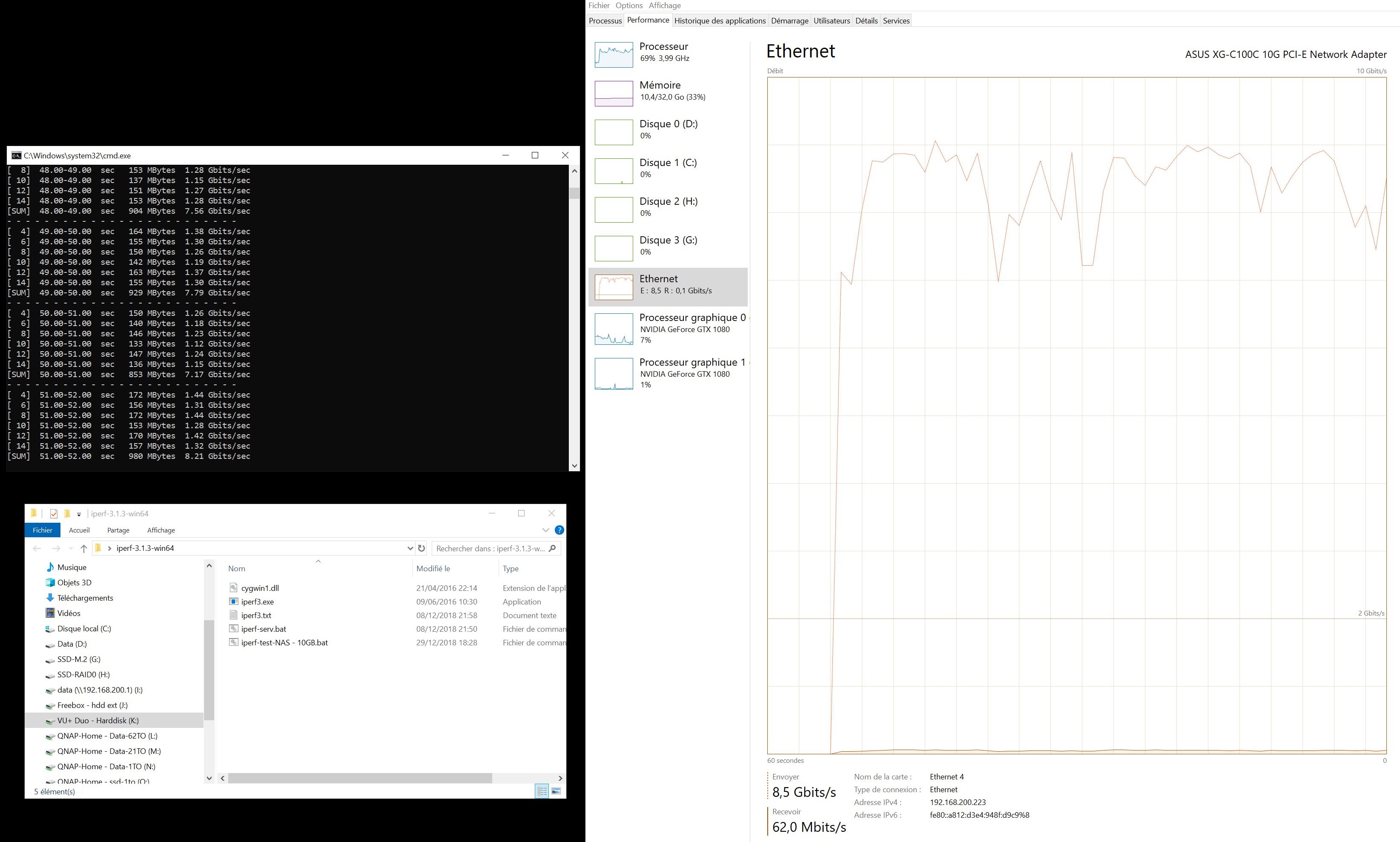The width and height of the screenshot is (1400, 842).
Task: Open Task Manager Options menu
Action: pyautogui.click(x=629, y=5)
